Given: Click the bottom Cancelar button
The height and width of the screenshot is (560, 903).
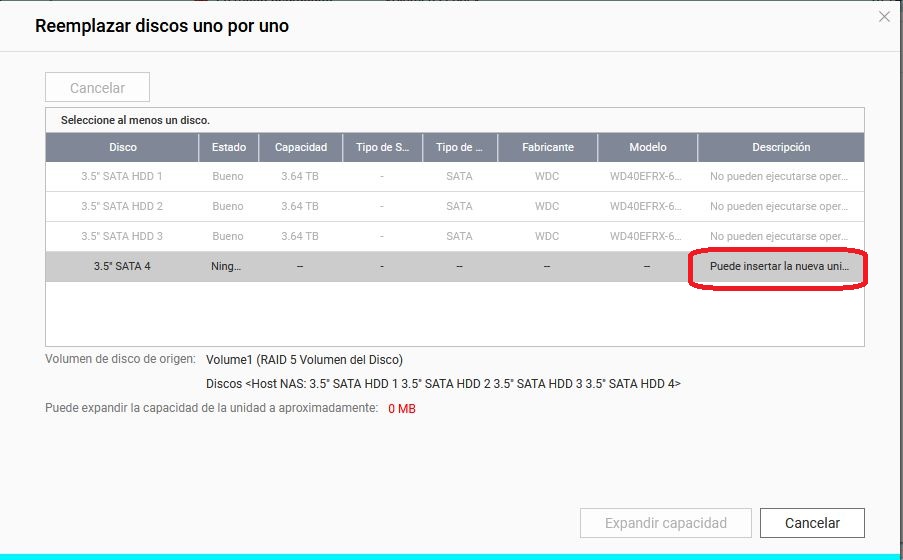Looking at the screenshot, I should [x=811, y=522].
